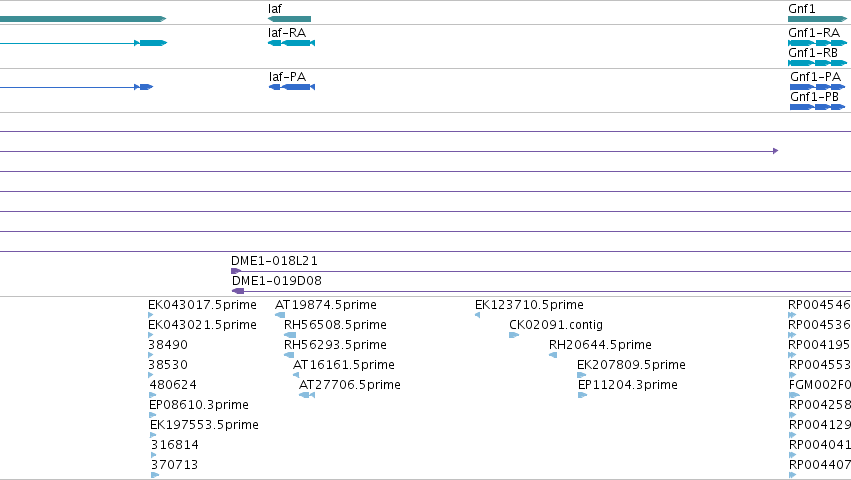Click the DME1-019D08 clone end marker
The height and width of the screenshot is (480, 851).
(238, 291)
